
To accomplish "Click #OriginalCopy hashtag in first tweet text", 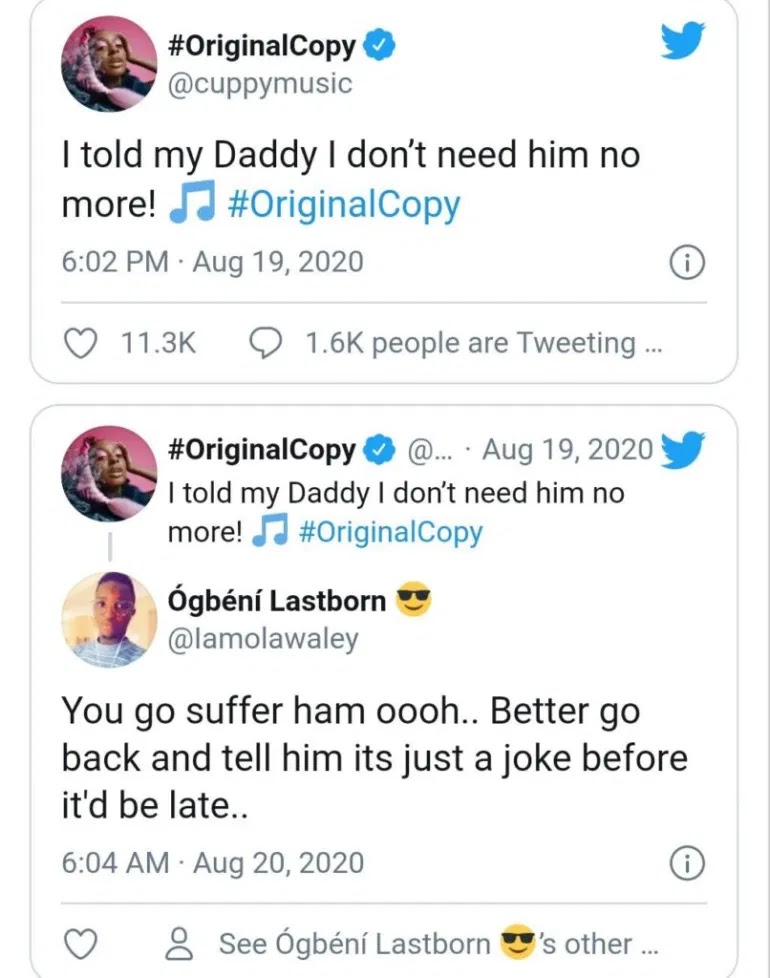I will pos(344,204).
